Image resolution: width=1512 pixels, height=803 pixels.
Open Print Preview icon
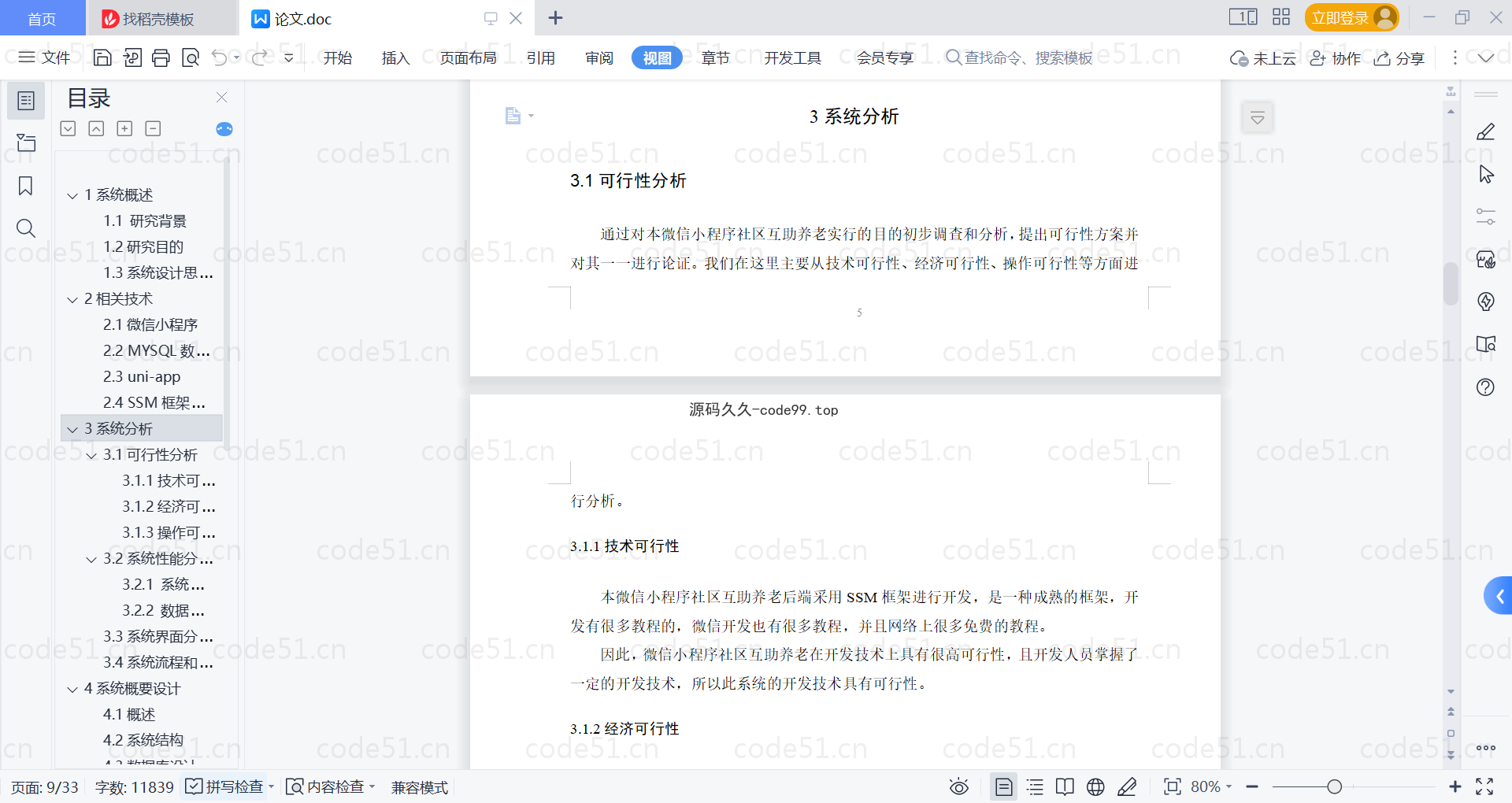tap(191, 57)
